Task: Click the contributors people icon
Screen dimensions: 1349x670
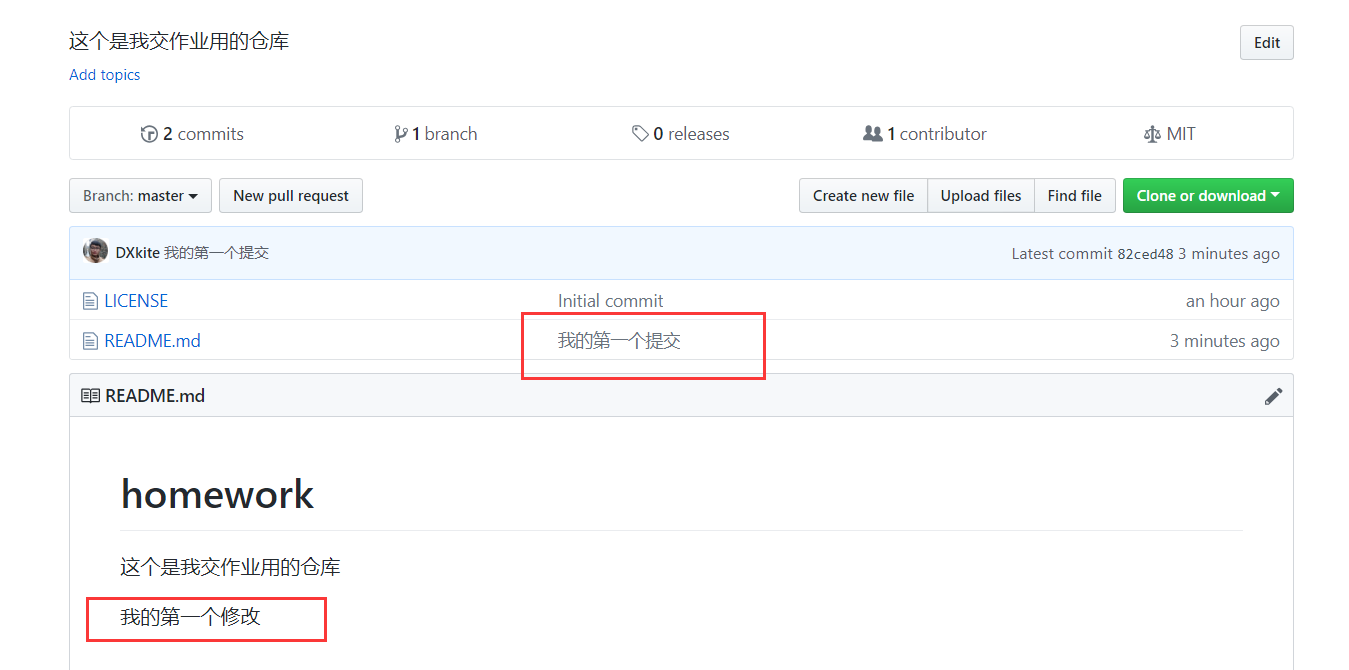Action: (x=872, y=134)
